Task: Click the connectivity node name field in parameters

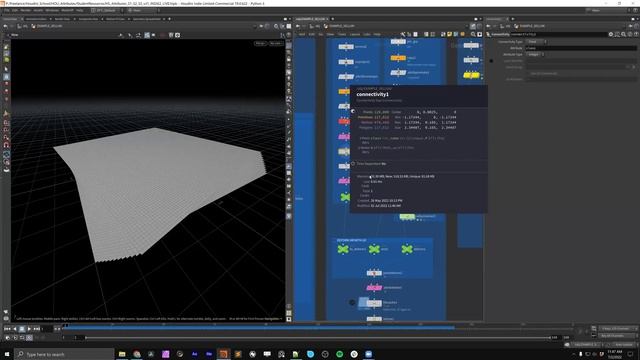Action: (558, 34)
